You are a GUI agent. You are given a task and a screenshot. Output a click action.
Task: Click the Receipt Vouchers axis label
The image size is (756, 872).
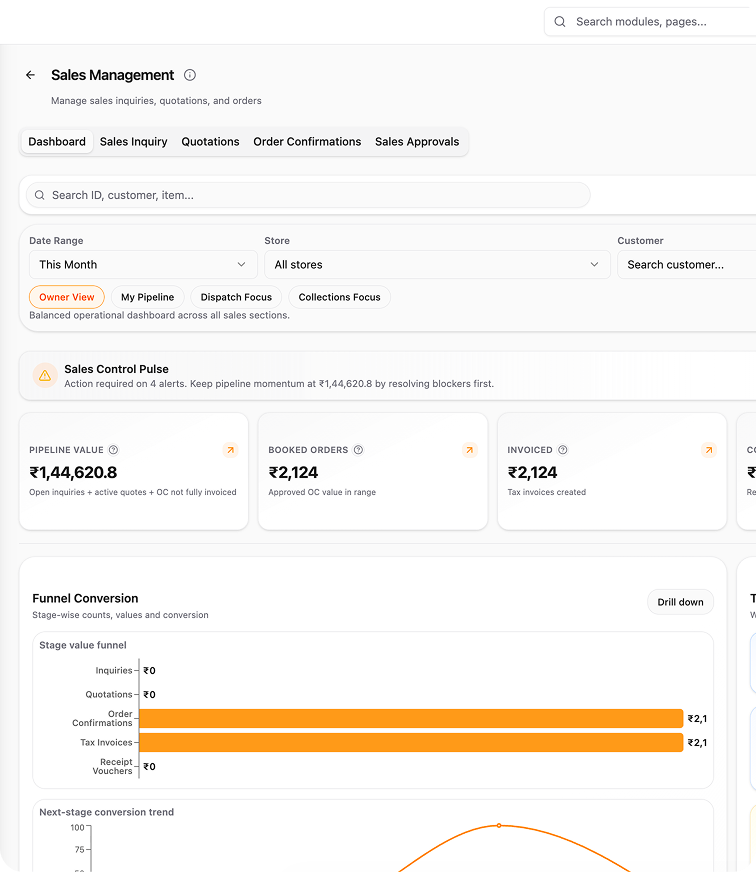pyautogui.click(x=113, y=766)
